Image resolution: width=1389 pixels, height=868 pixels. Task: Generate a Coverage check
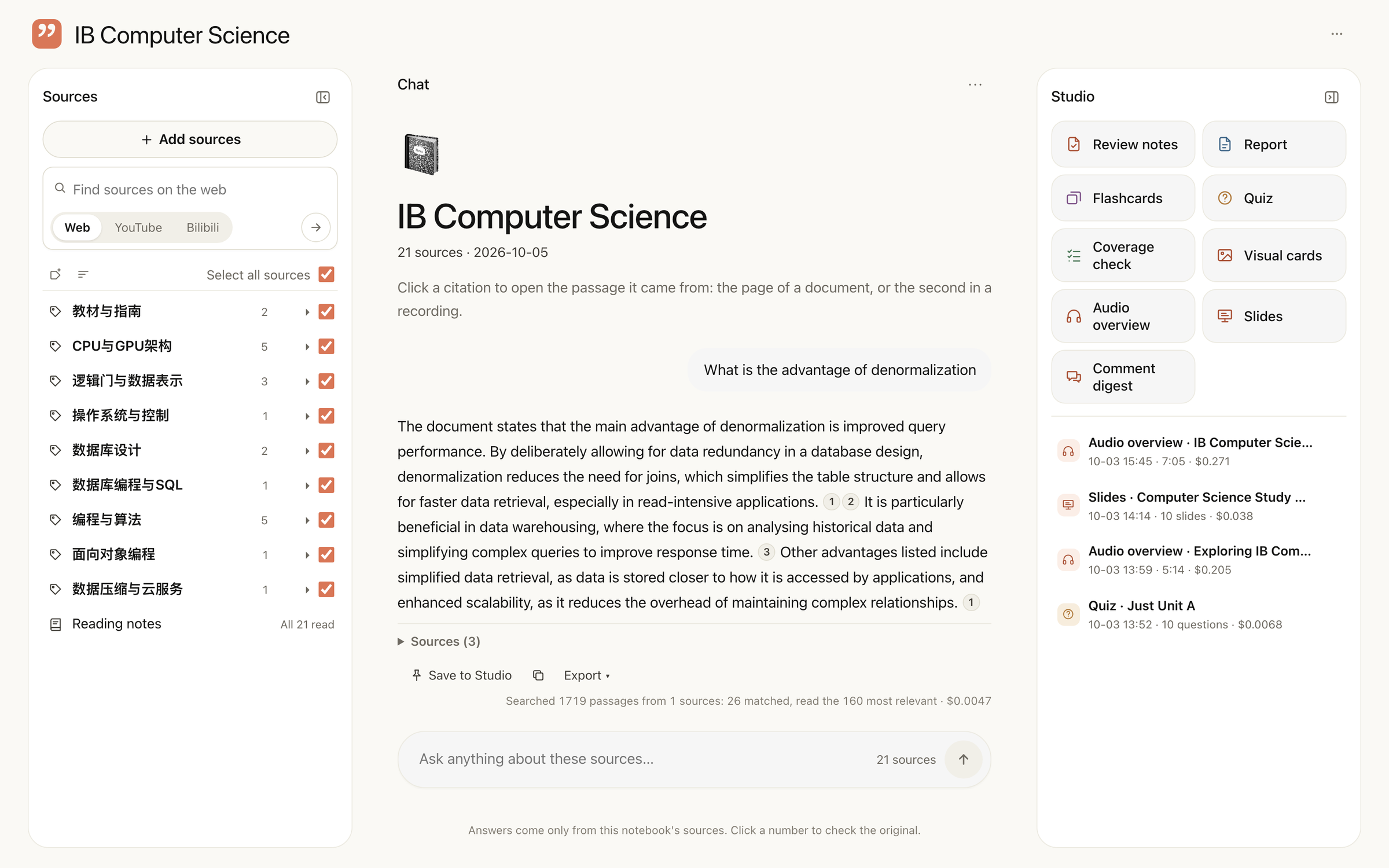(1123, 255)
